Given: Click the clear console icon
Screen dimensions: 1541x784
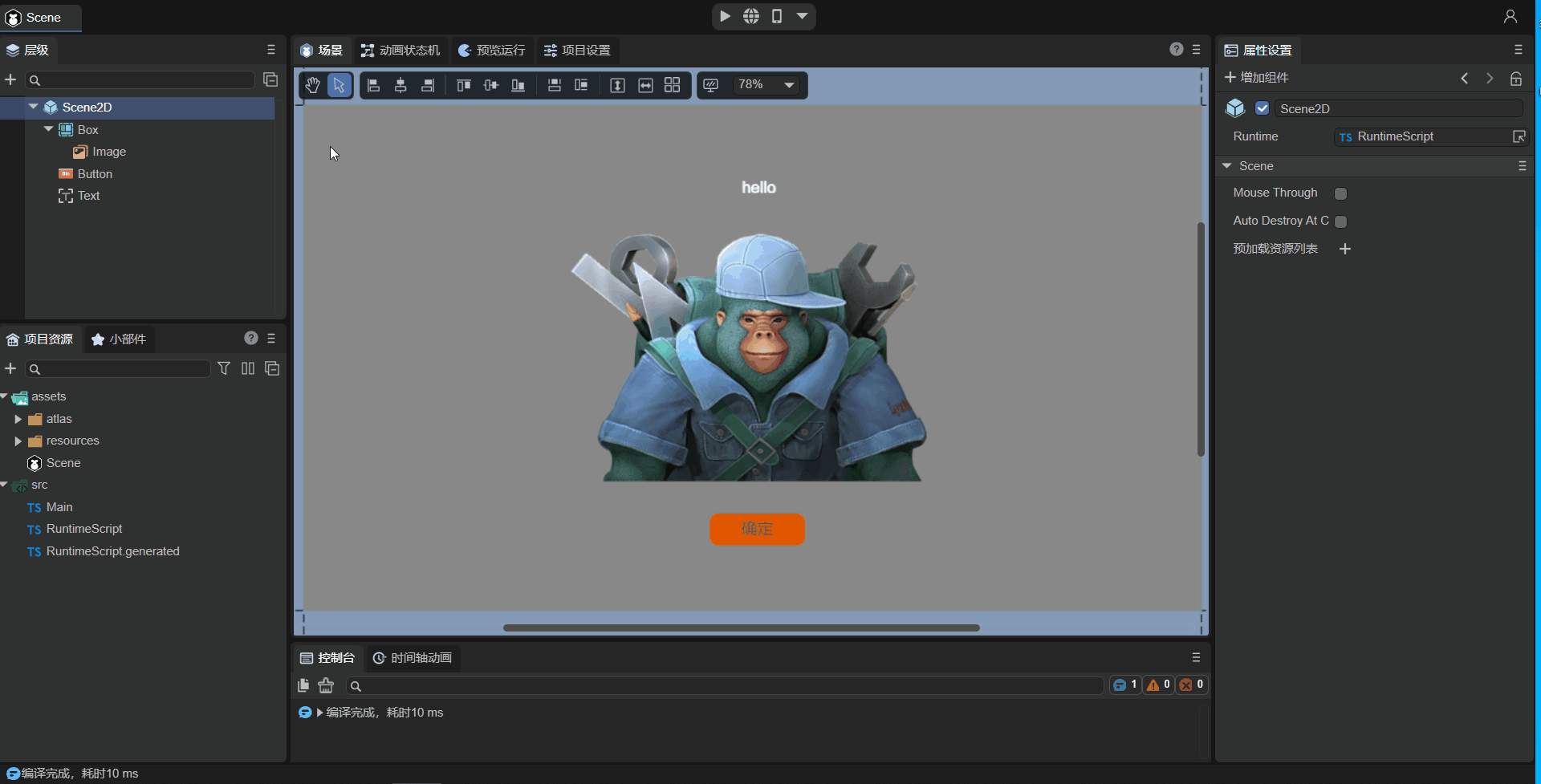Looking at the screenshot, I should (x=326, y=685).
